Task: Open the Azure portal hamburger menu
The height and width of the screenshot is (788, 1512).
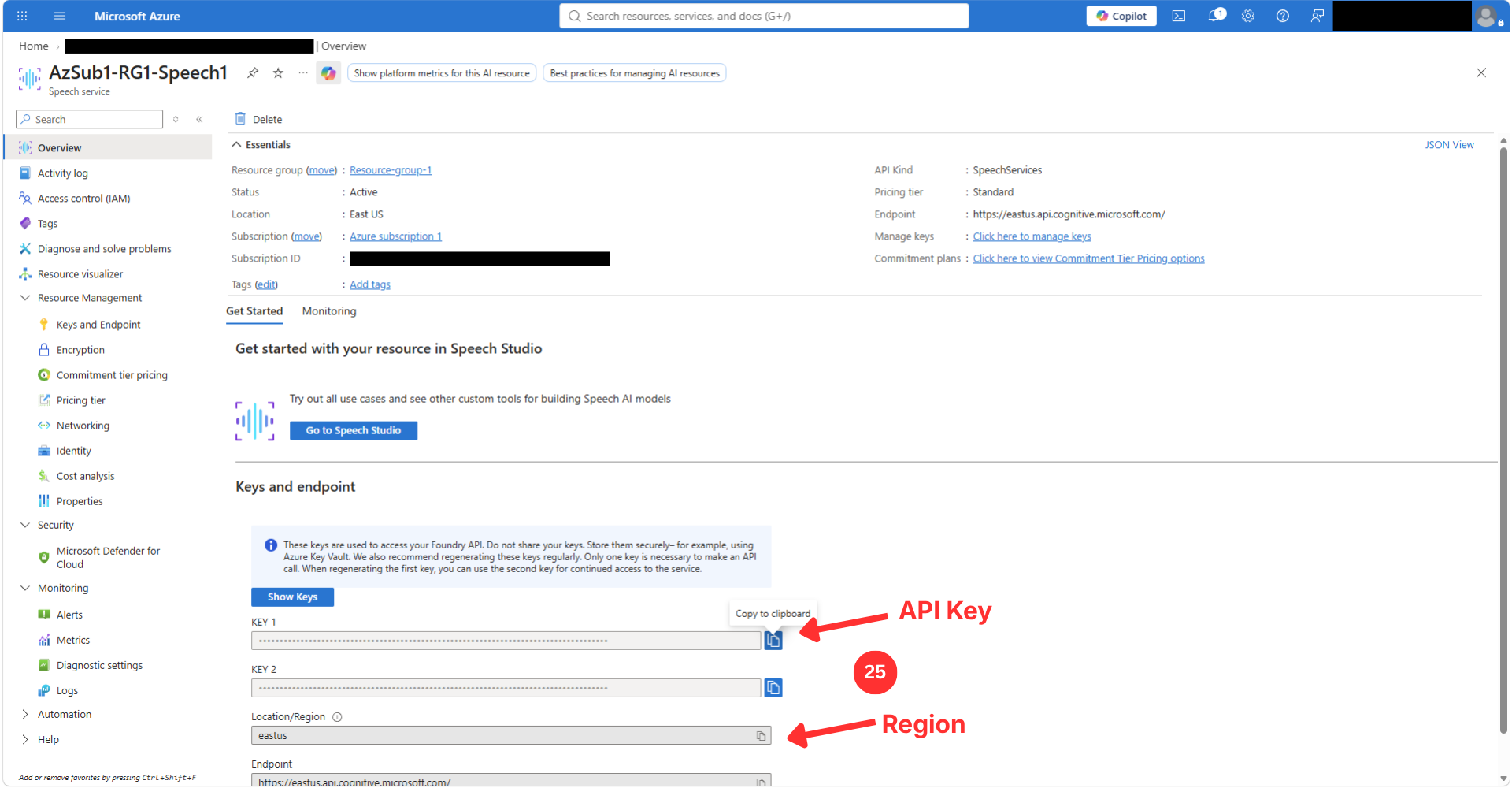Action: (60, 16)
